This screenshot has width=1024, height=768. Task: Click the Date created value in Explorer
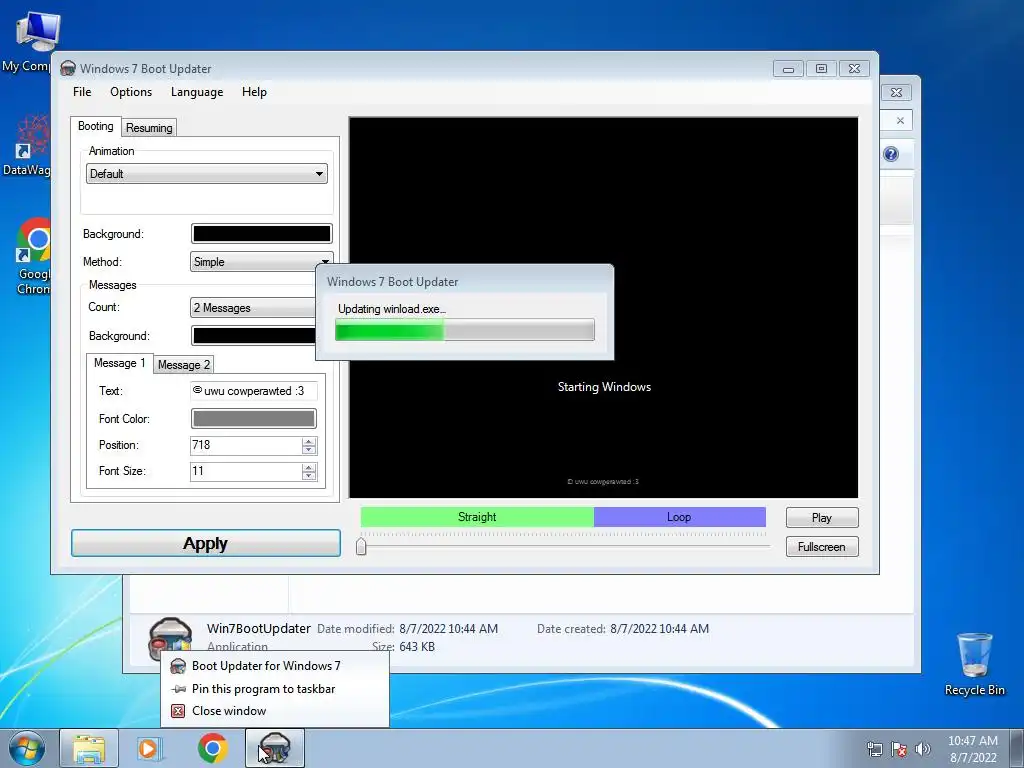click(x=660, y=629)
